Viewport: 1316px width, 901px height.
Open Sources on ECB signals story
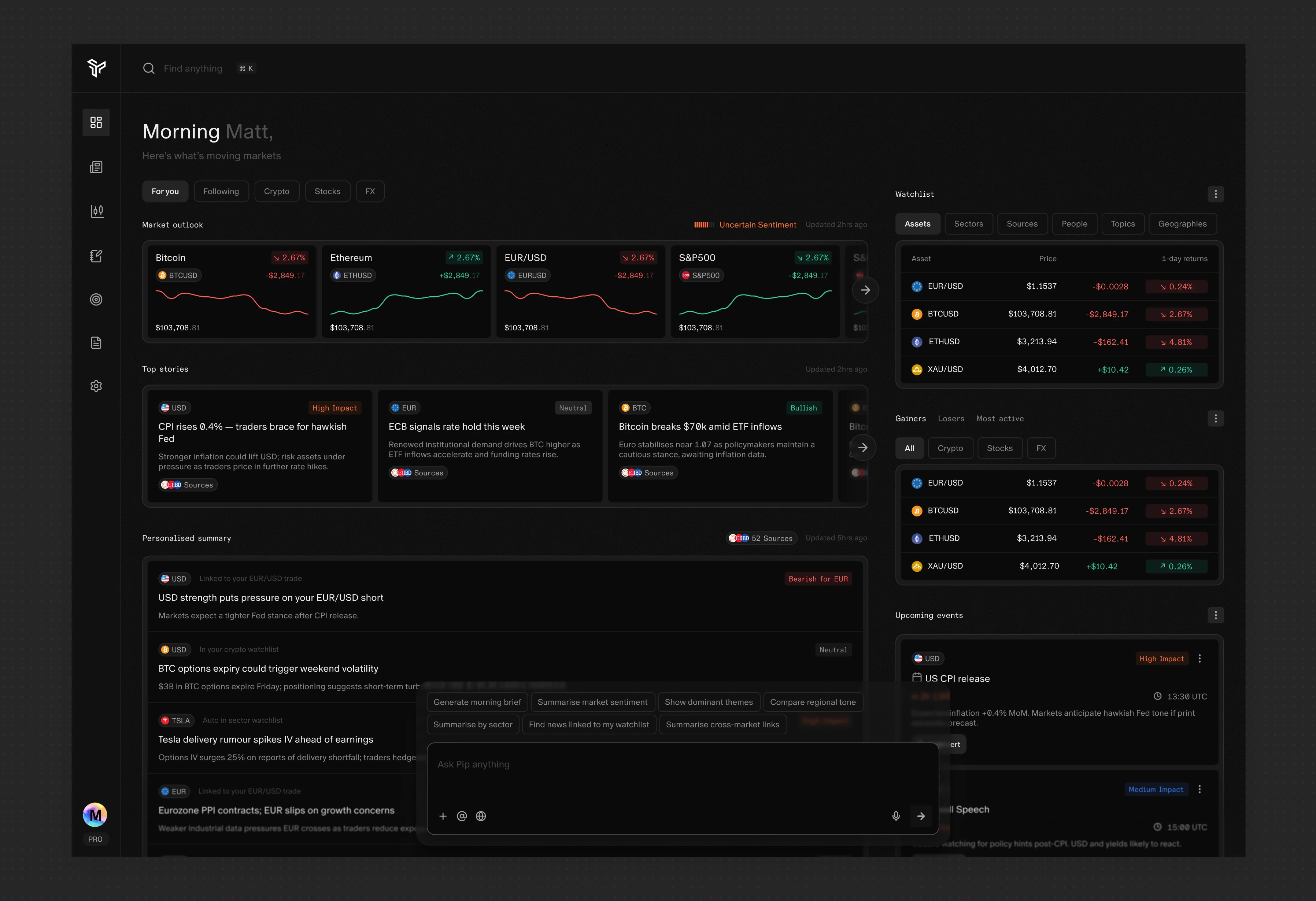click(x=418, y=472)
